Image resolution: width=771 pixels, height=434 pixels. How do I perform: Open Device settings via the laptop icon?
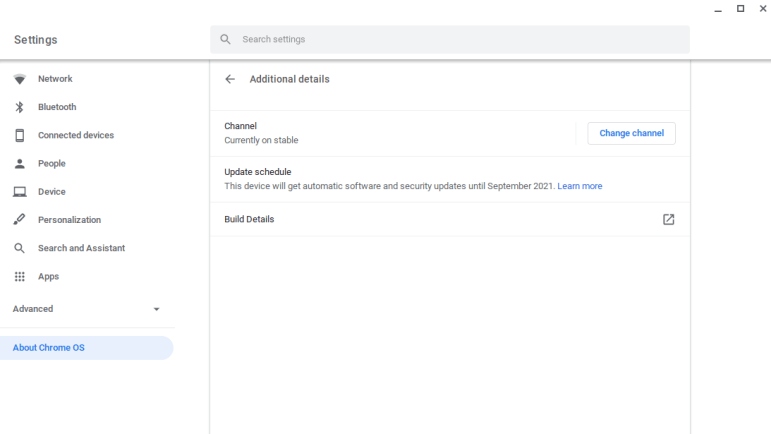click(20, 192)
